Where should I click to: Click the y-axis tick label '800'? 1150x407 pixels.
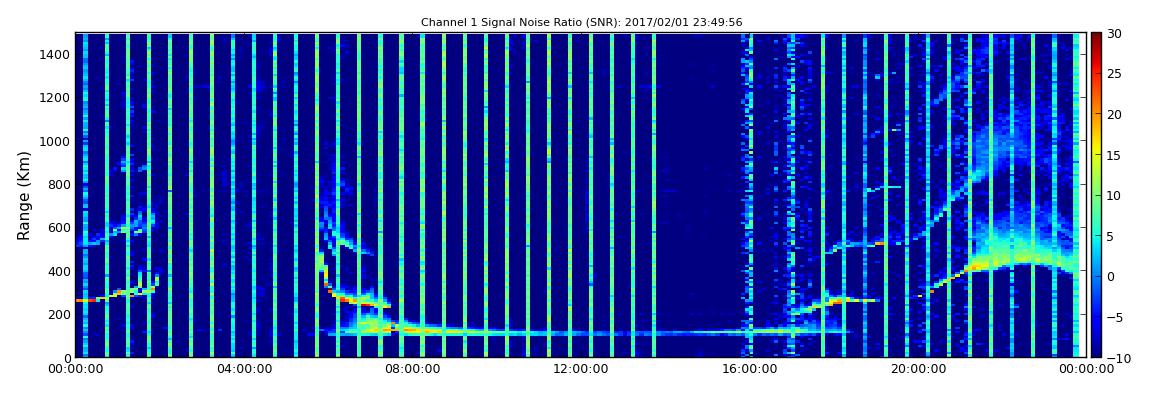[59, 185]
